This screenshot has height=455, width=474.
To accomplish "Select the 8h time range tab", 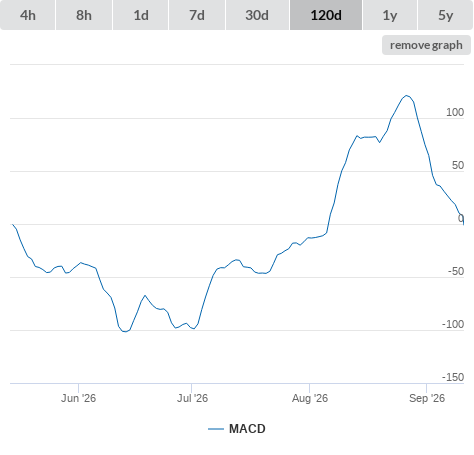I will pyautogui.click(x=84, y=15).
